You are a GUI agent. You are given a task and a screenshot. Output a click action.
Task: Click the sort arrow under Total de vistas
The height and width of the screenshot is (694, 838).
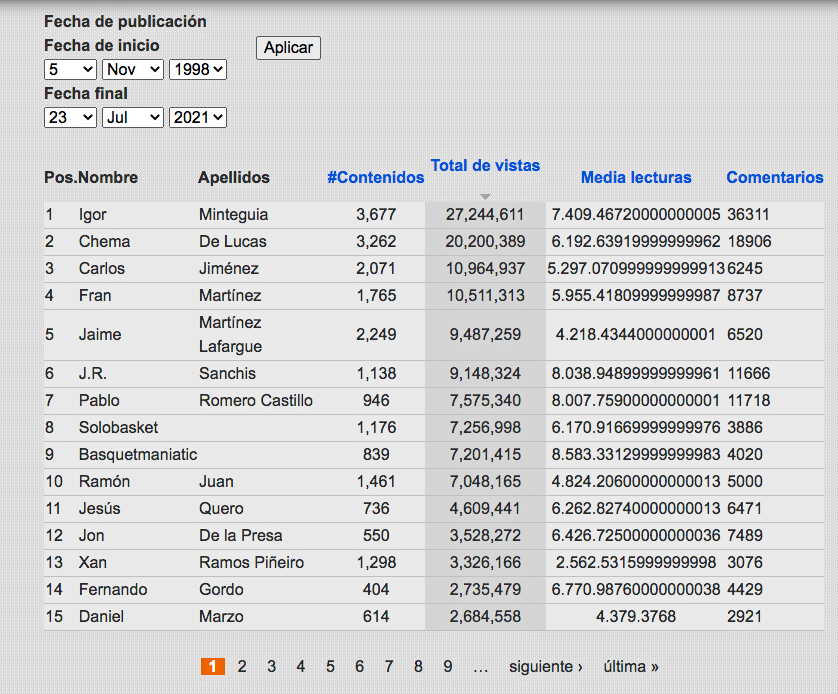point(485,196)
